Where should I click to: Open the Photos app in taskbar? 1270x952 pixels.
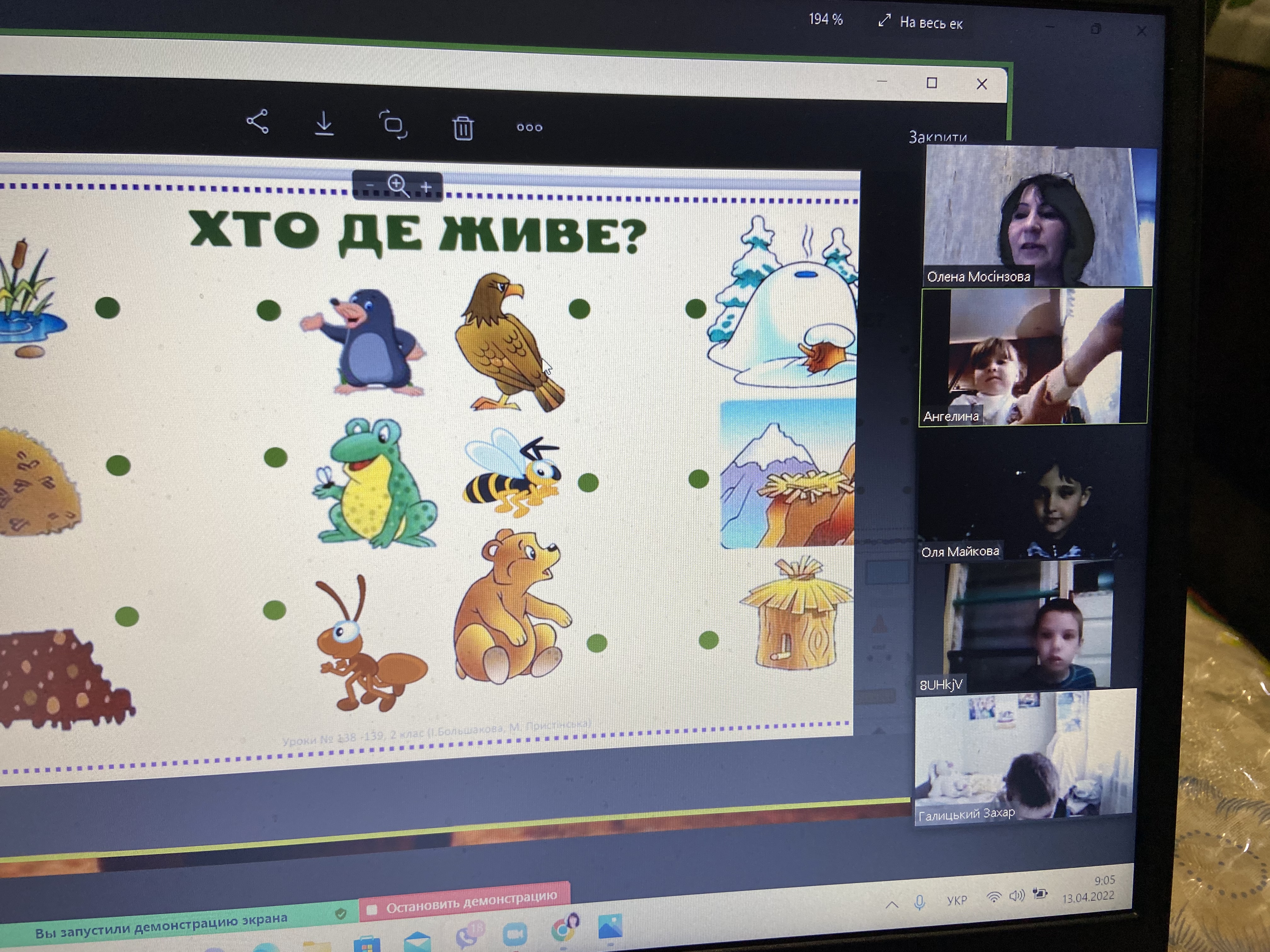tap(610, 927)
